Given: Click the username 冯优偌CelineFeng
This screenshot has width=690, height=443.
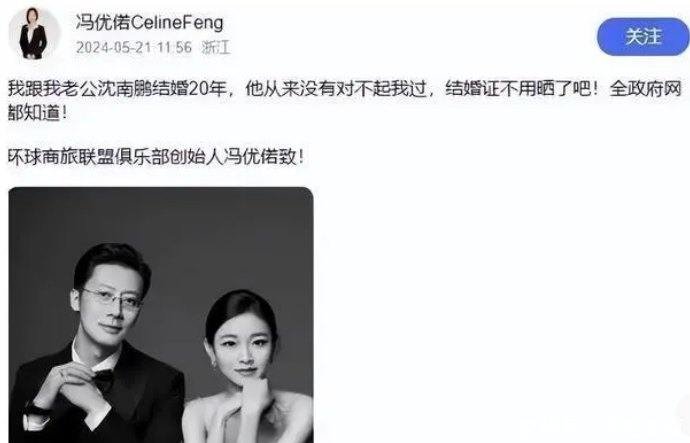Looking at the screenshot, I should 149,22.
